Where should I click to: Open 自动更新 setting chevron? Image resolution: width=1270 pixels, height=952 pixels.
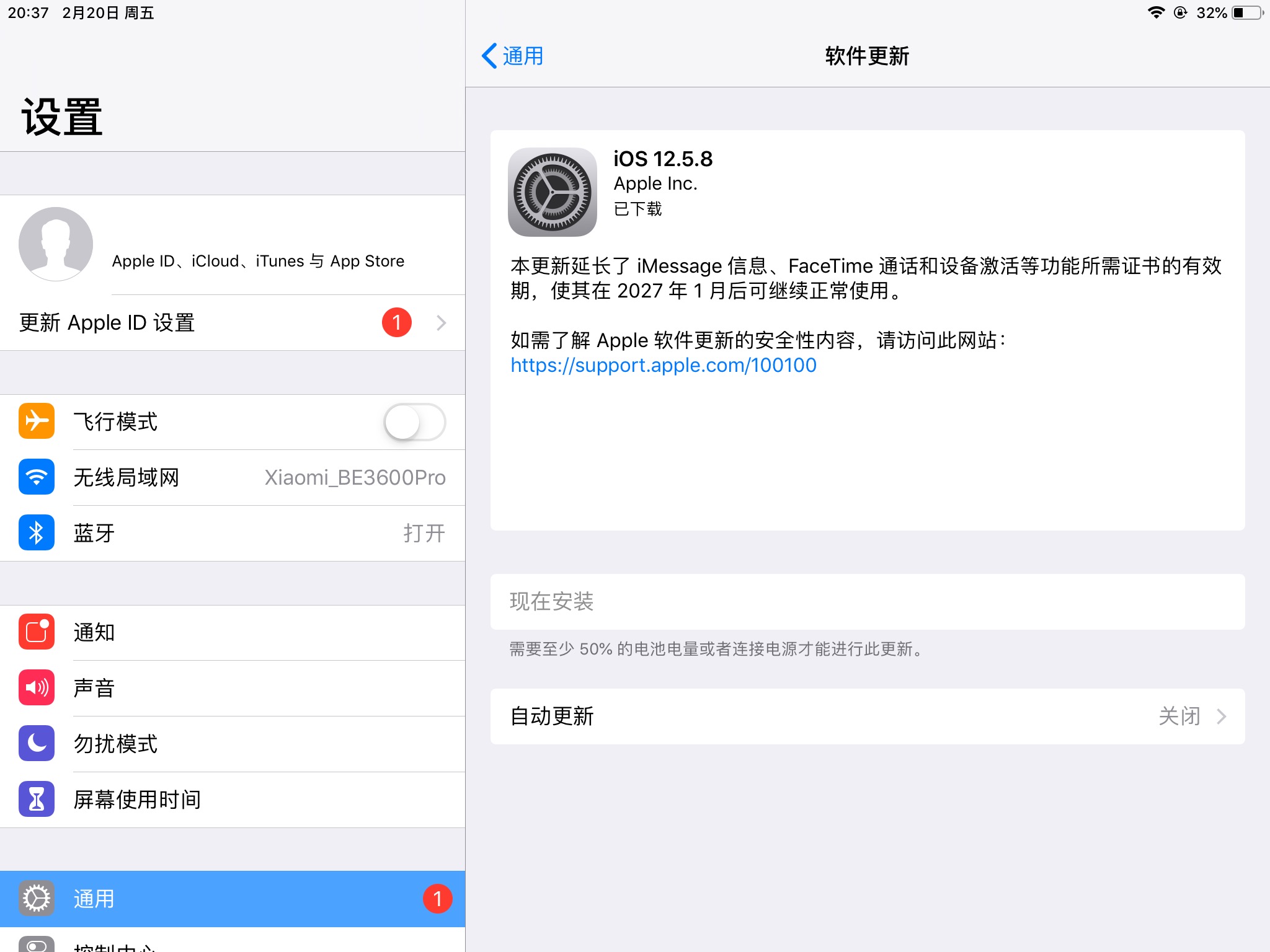(1221, 716)
